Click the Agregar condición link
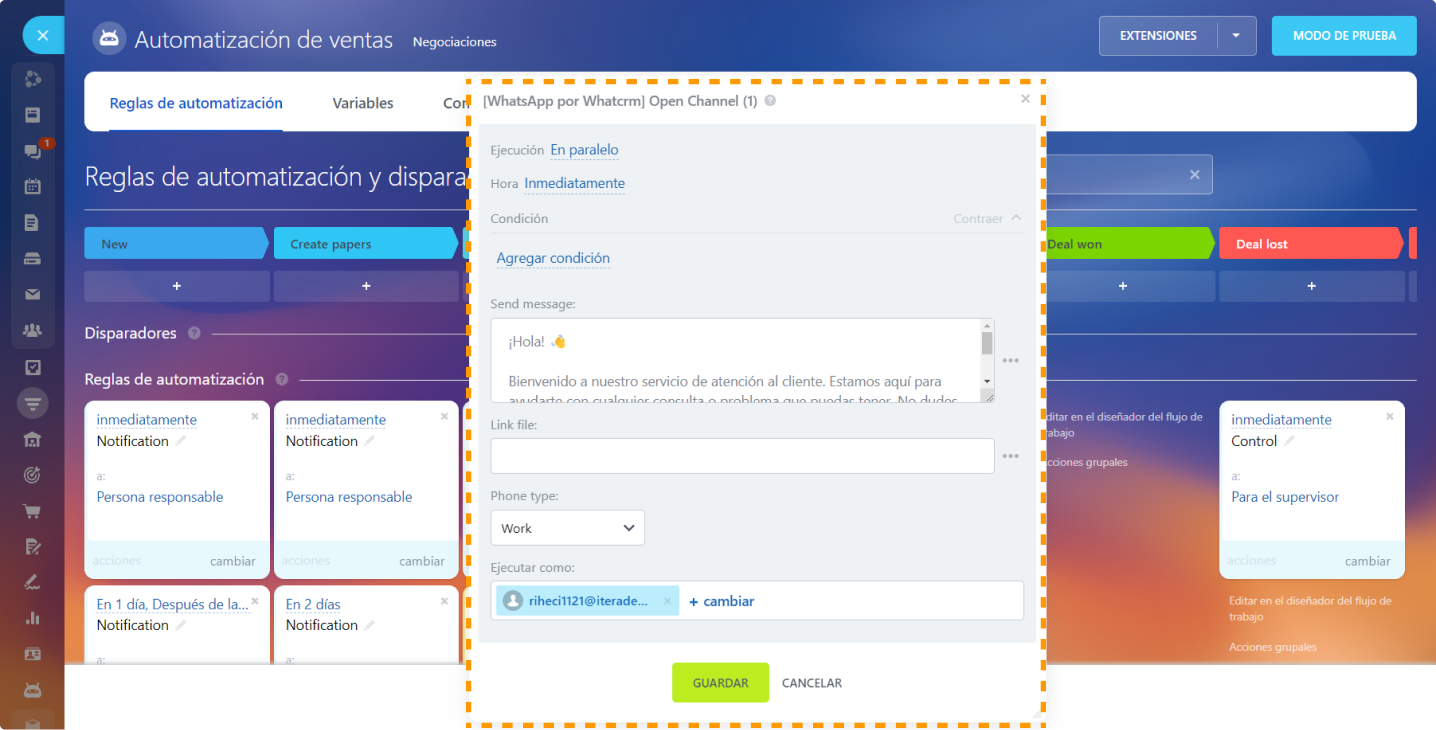The width and height of the screenshot is (1436, 730). 553,258
